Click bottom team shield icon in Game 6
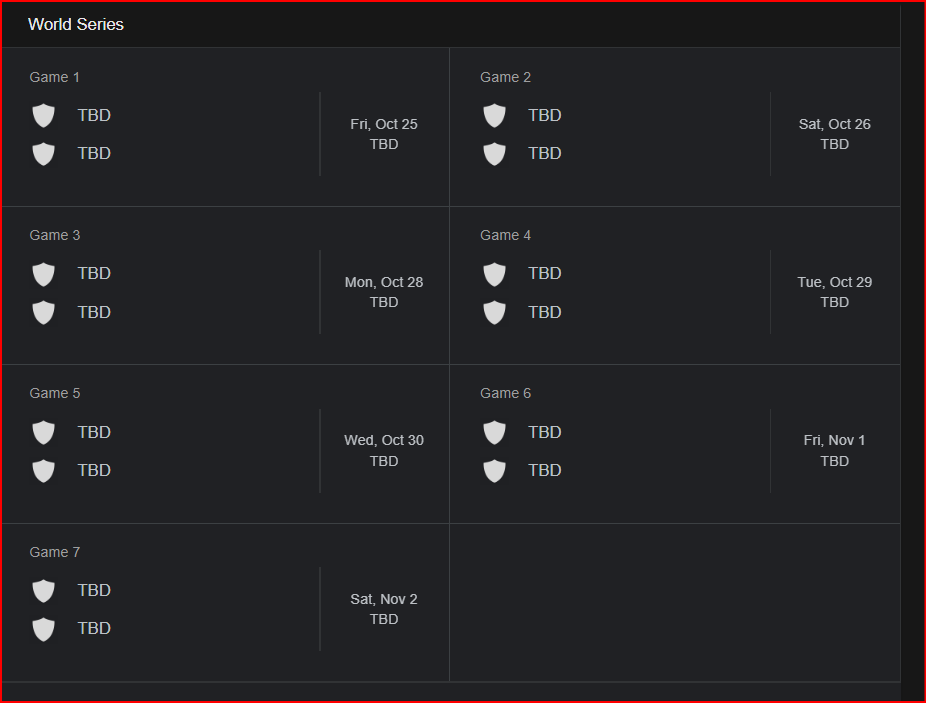 [x=494, y=470]
